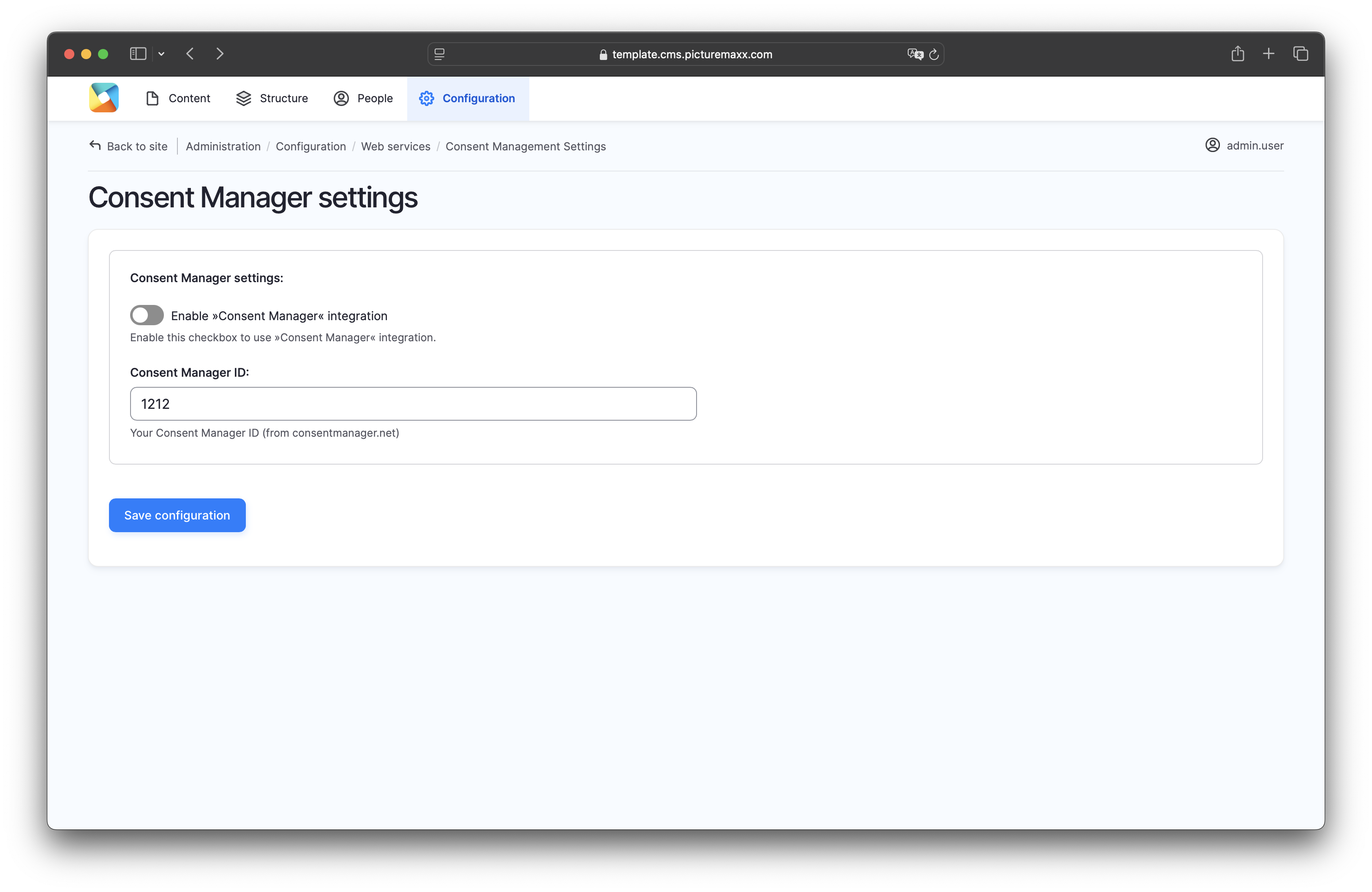
Task: Click the Configuration gear icon
Action: pos(427,98)
